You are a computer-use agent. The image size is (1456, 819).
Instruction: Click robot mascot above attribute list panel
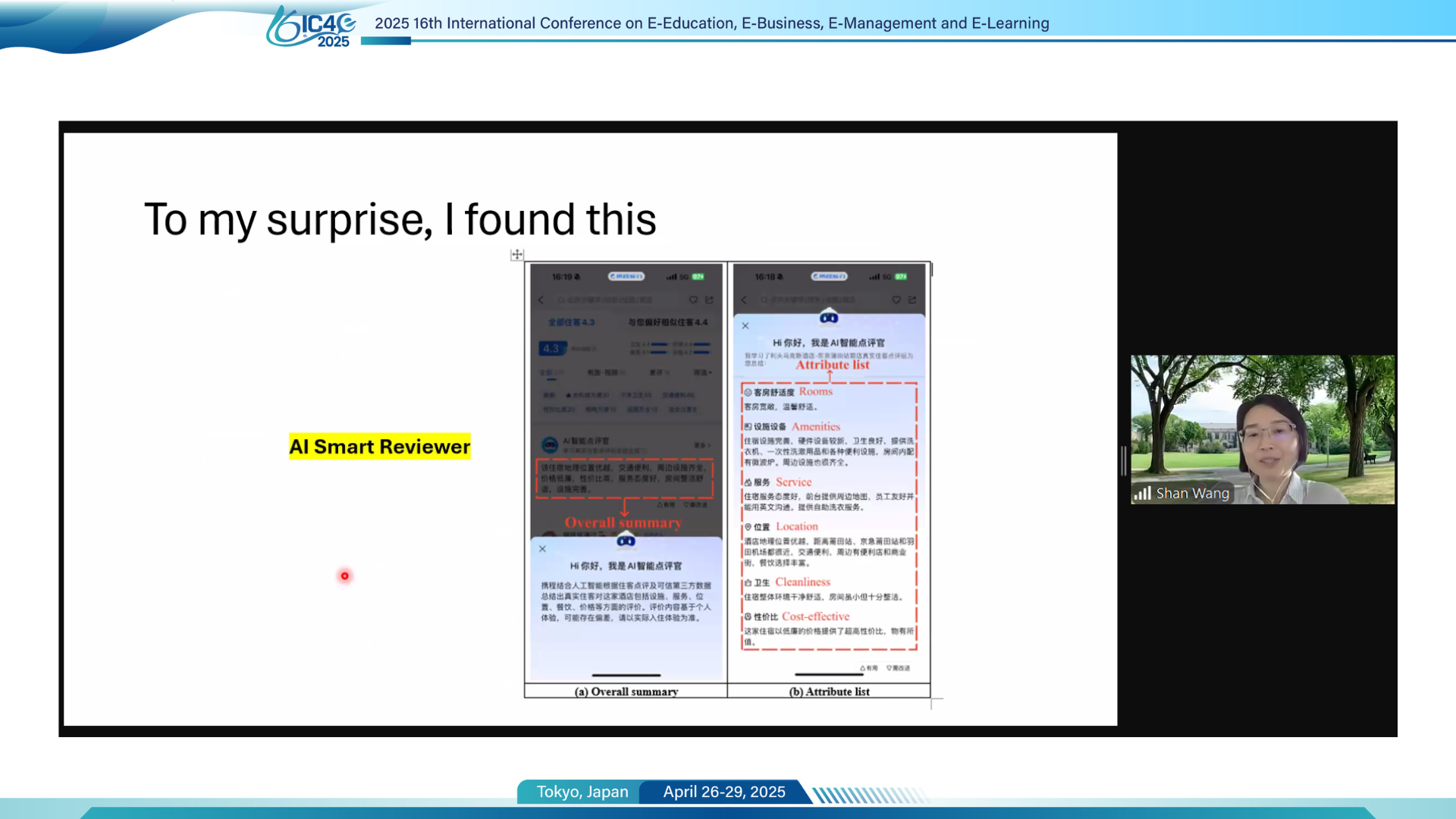(829, 318)
